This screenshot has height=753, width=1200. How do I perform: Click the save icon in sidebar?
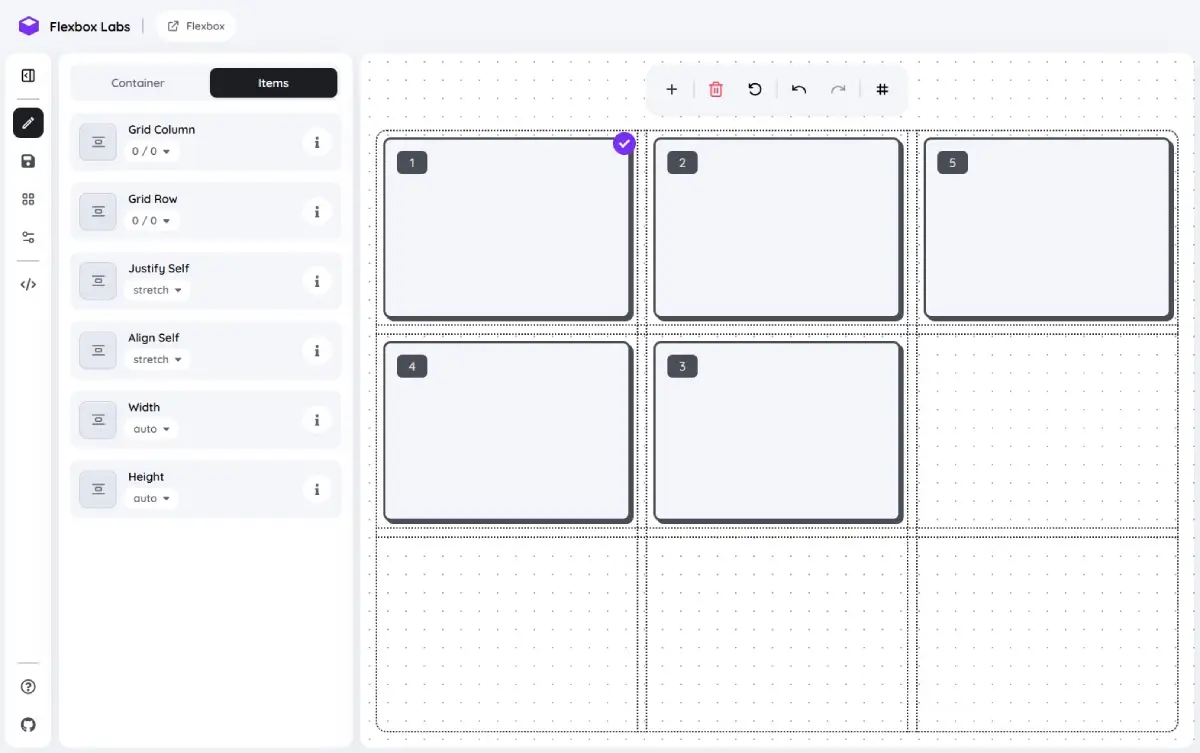pyautogui.click(x=28, y=161)
